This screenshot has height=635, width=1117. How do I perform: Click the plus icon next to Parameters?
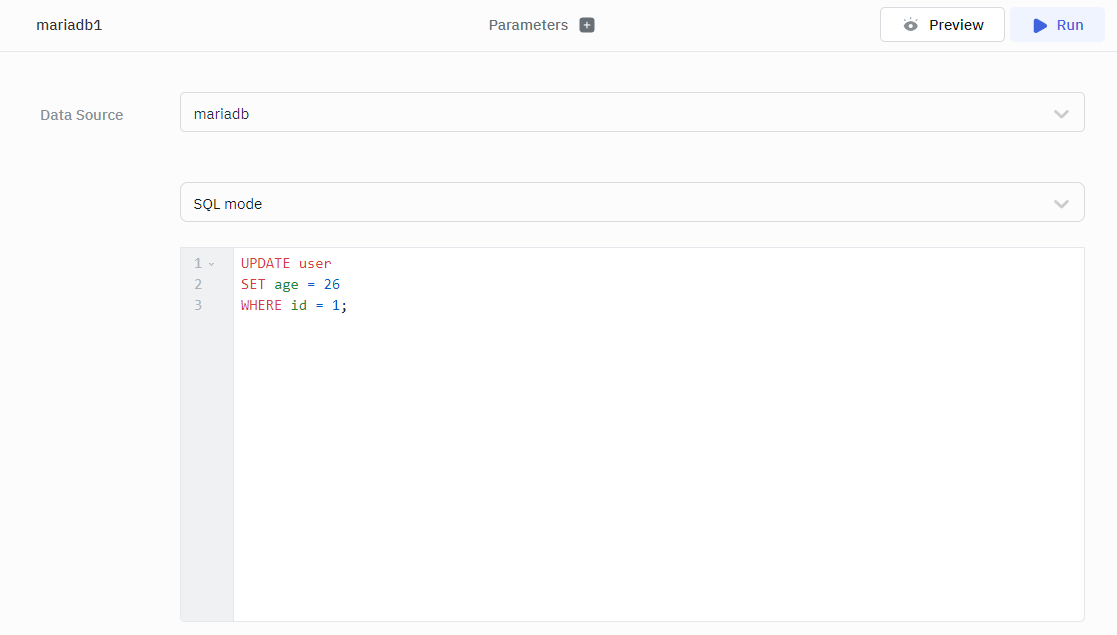click(x=587, y=25)
